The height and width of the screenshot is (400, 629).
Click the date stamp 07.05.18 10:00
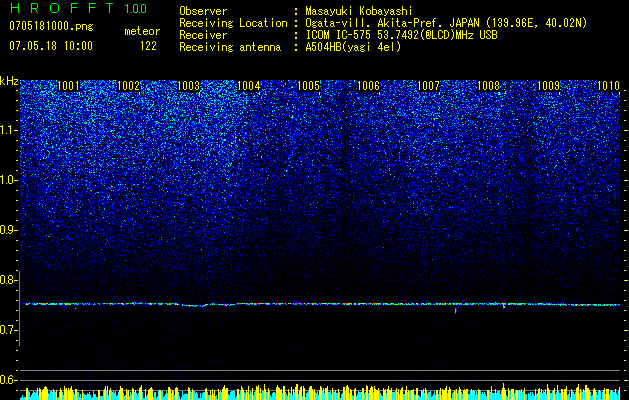pos(51,46)
